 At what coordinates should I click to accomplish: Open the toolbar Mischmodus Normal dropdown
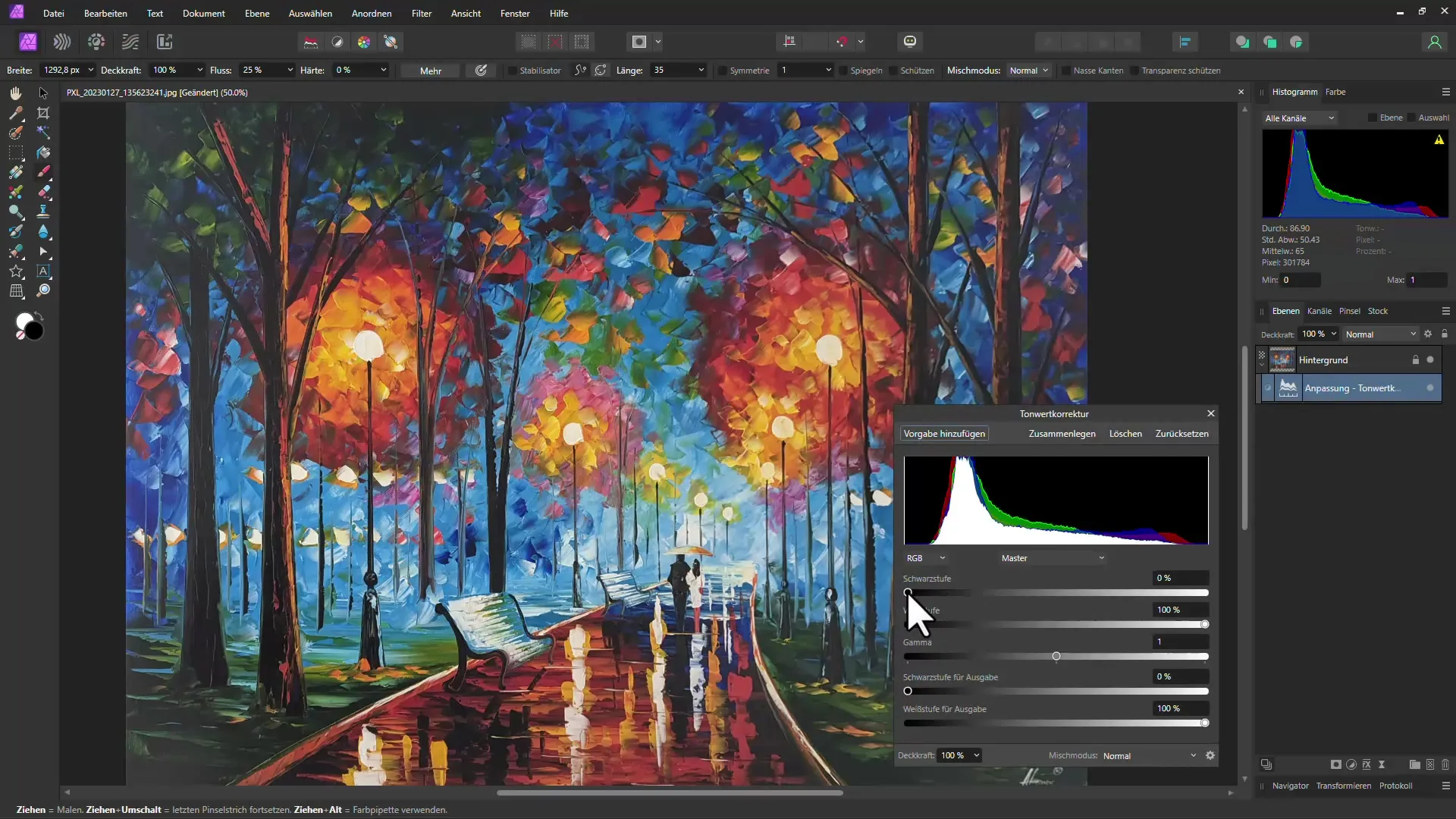coord(1029,71)
